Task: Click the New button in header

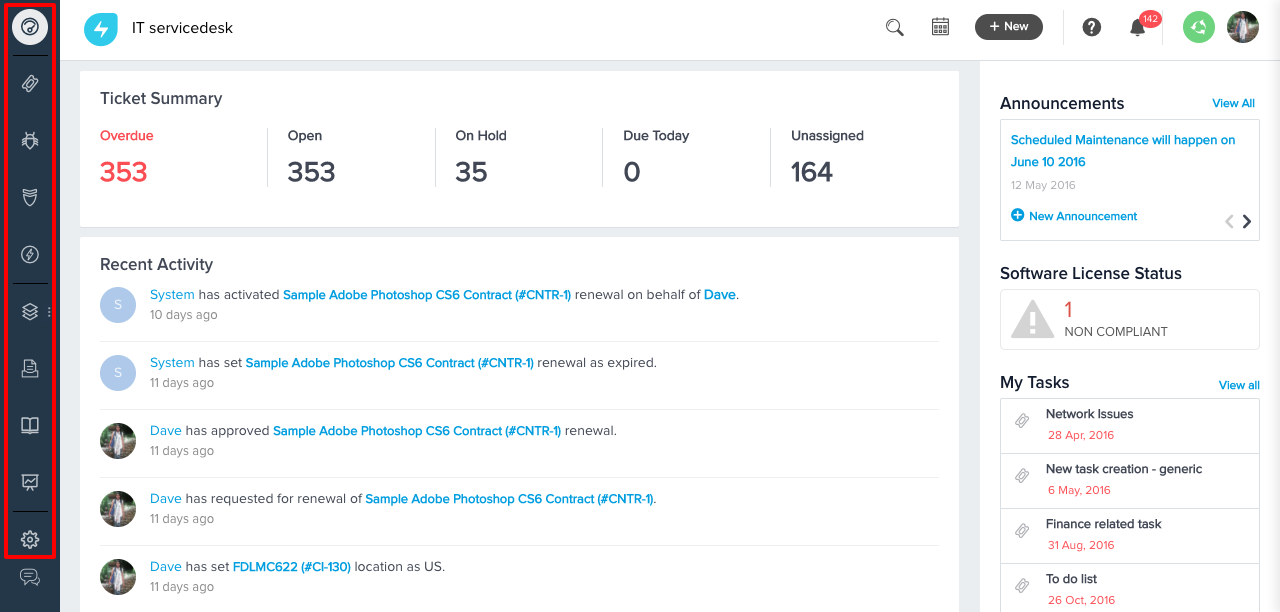Action: click(x=1008, y=27)
